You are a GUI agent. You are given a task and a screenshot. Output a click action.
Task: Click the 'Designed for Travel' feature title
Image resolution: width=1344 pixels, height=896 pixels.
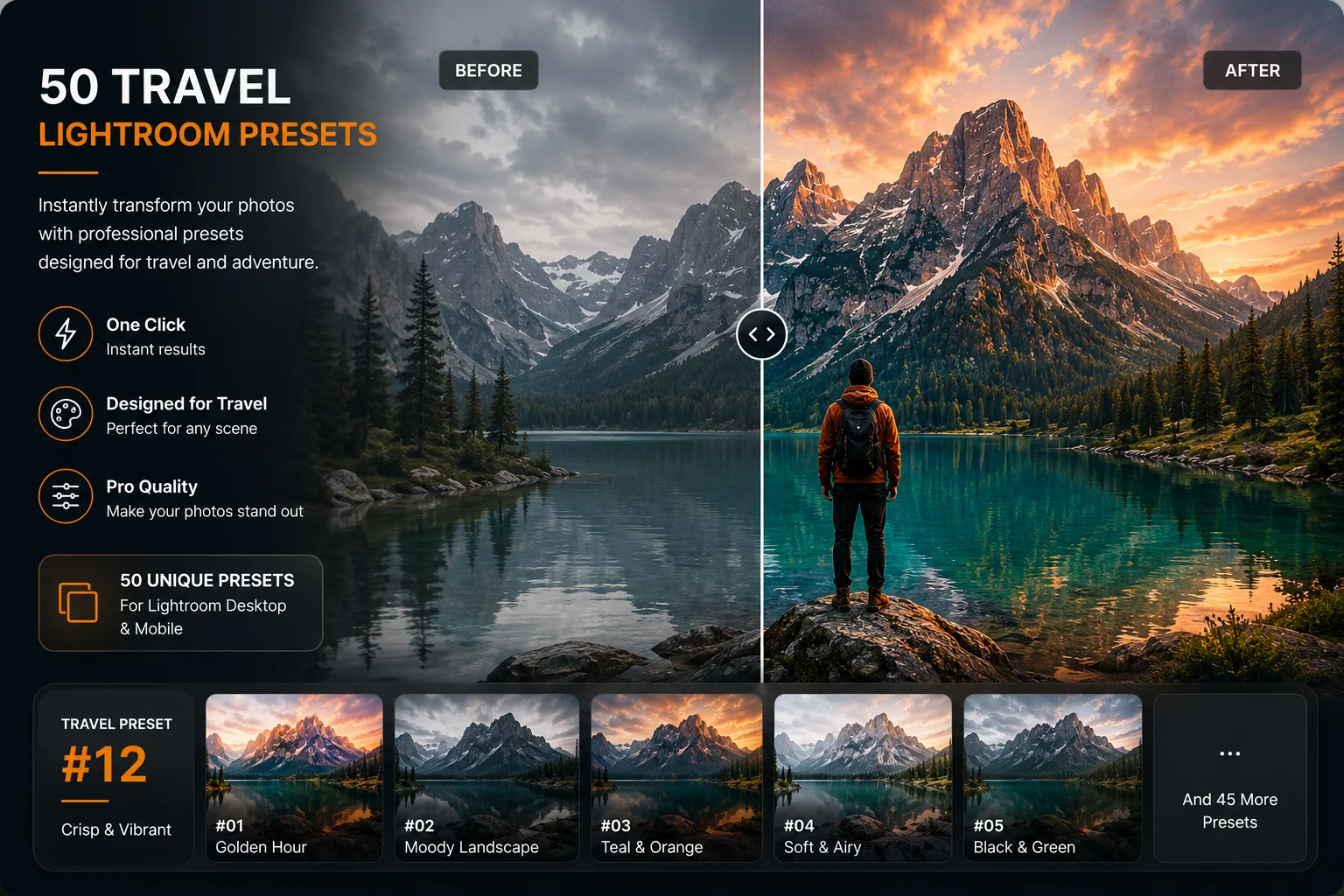point(186,403)
